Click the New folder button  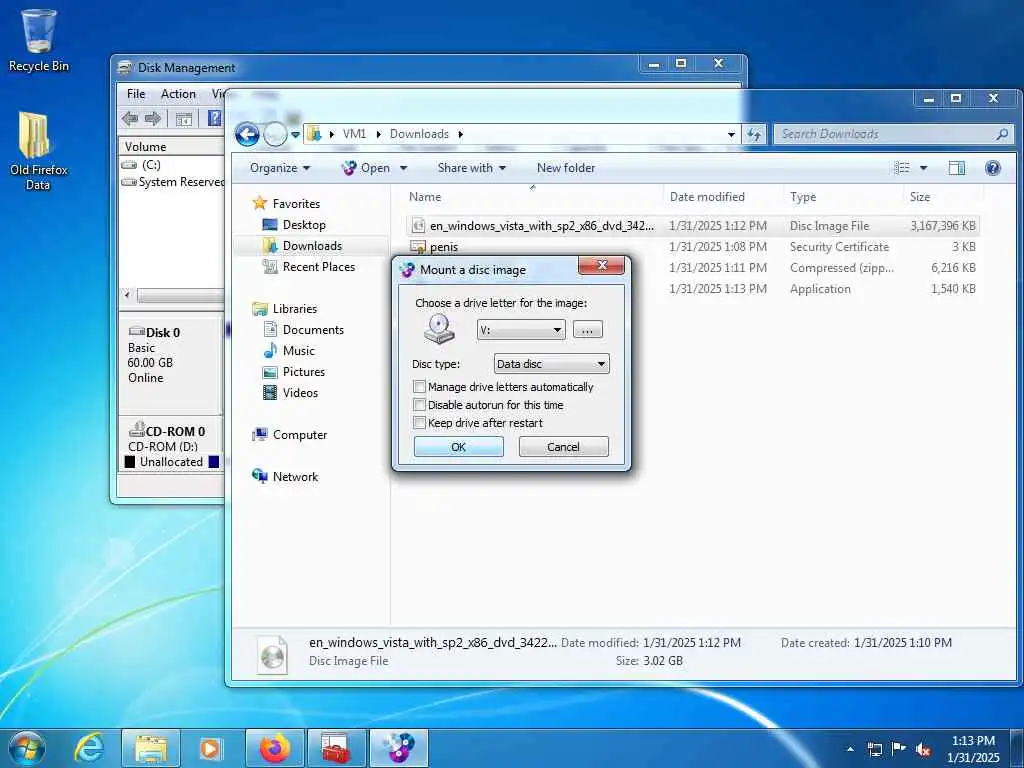coord(566,168)
